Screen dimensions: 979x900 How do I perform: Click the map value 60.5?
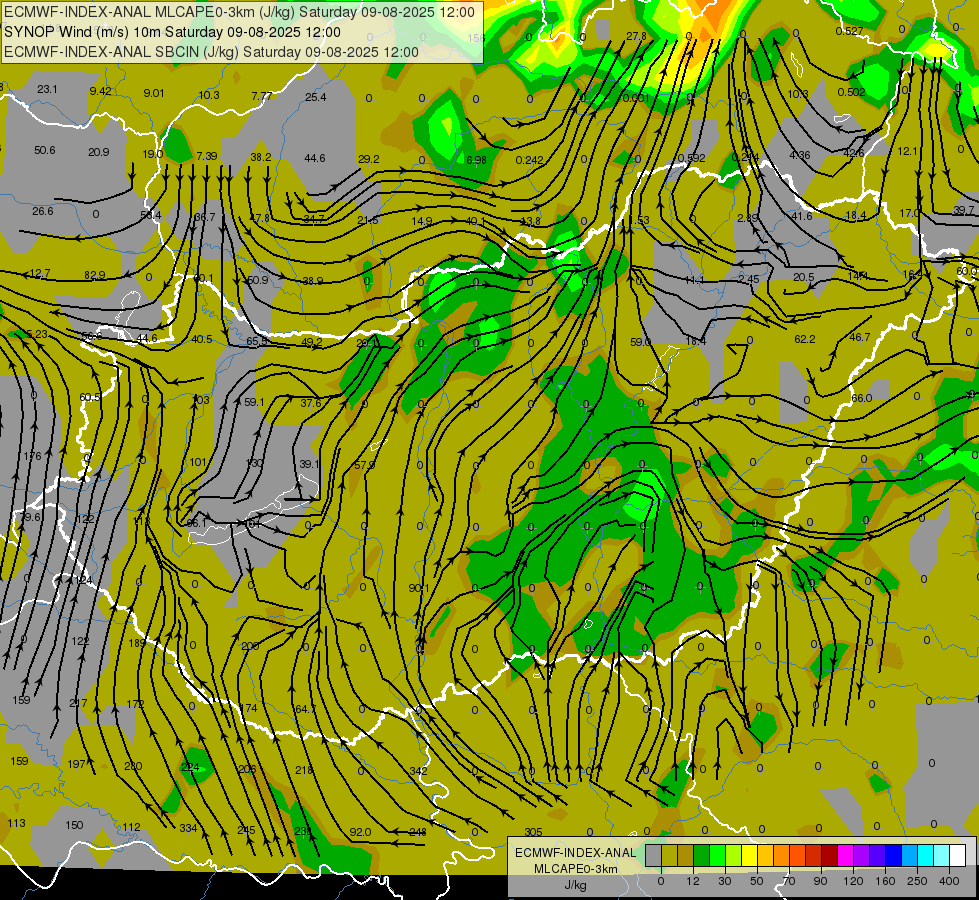[x=90, y=397]
